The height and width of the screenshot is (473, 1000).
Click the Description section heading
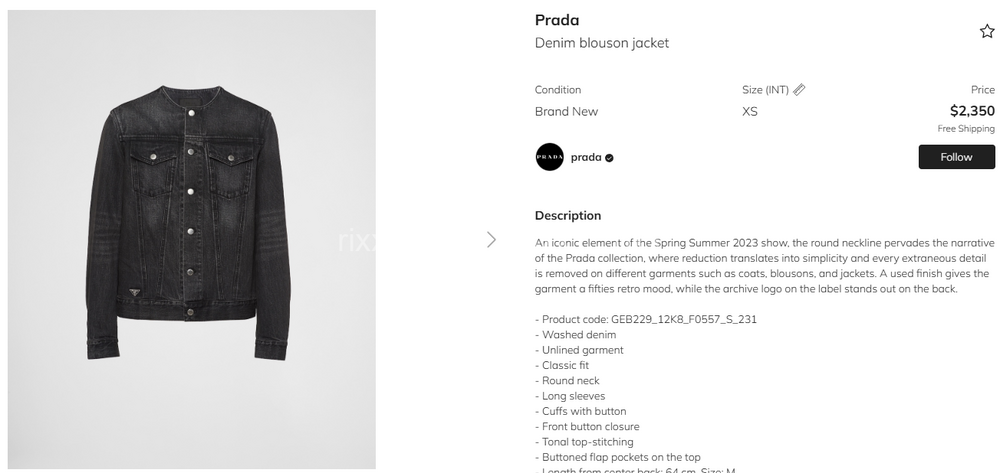568,215
